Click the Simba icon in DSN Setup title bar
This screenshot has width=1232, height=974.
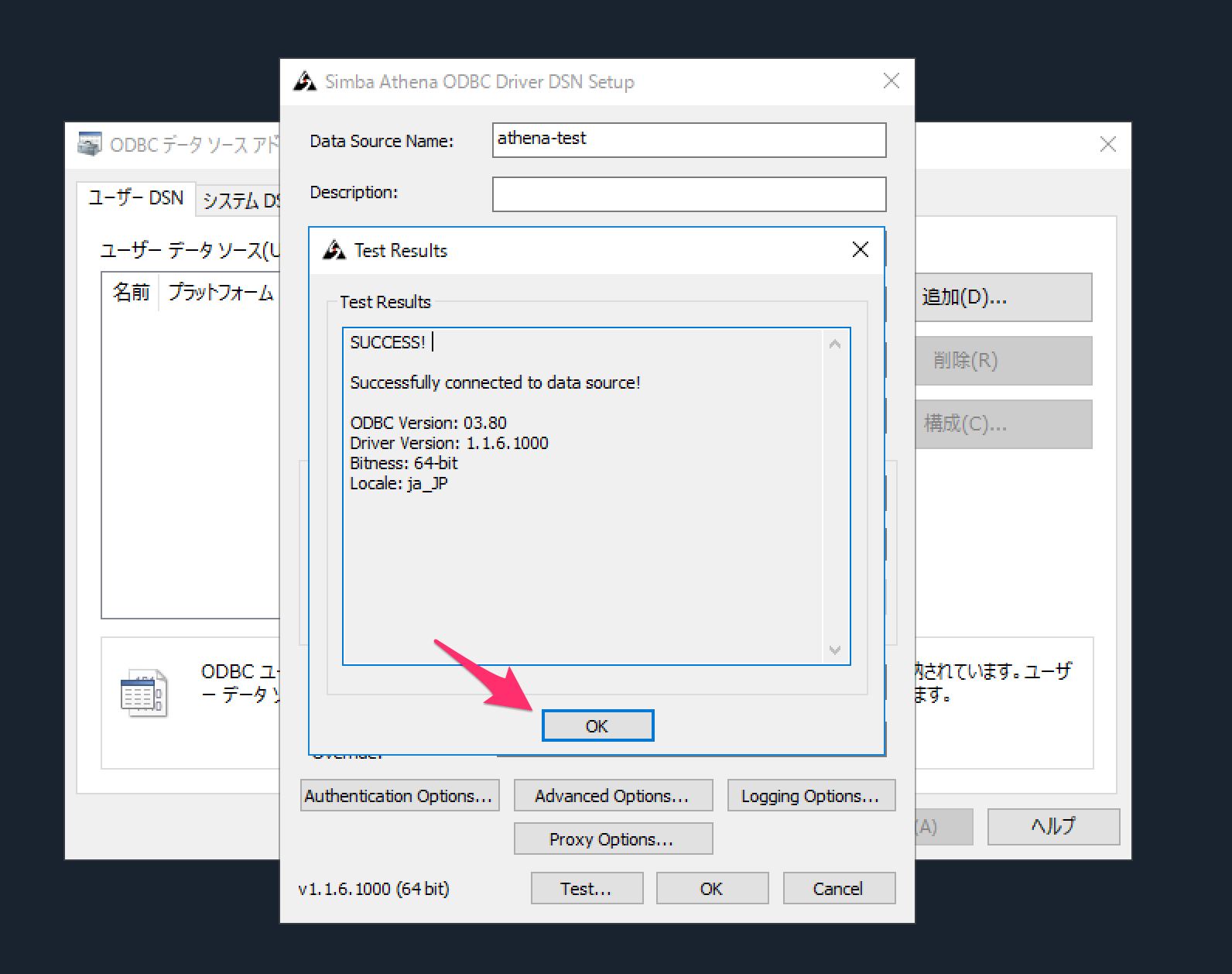[x=305, y=81]
